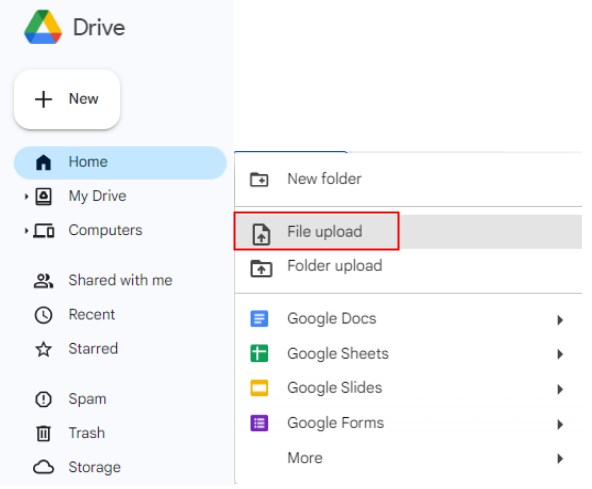The image size is (592, 489).
Task: Open Starred files section
Action: point(120,349)
